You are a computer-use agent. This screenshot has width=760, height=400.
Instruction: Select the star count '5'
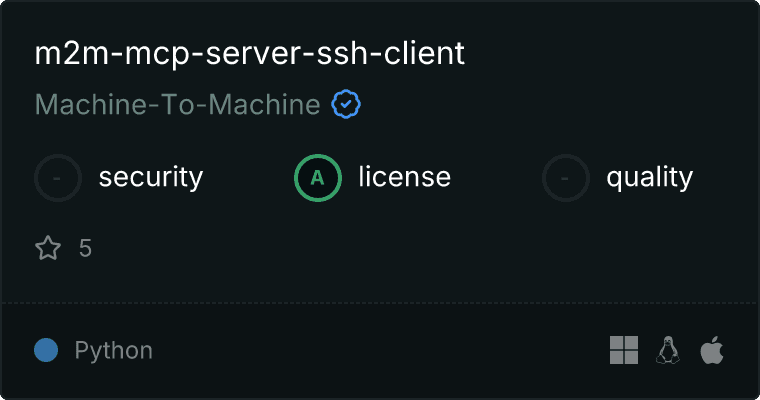[85, 248]
